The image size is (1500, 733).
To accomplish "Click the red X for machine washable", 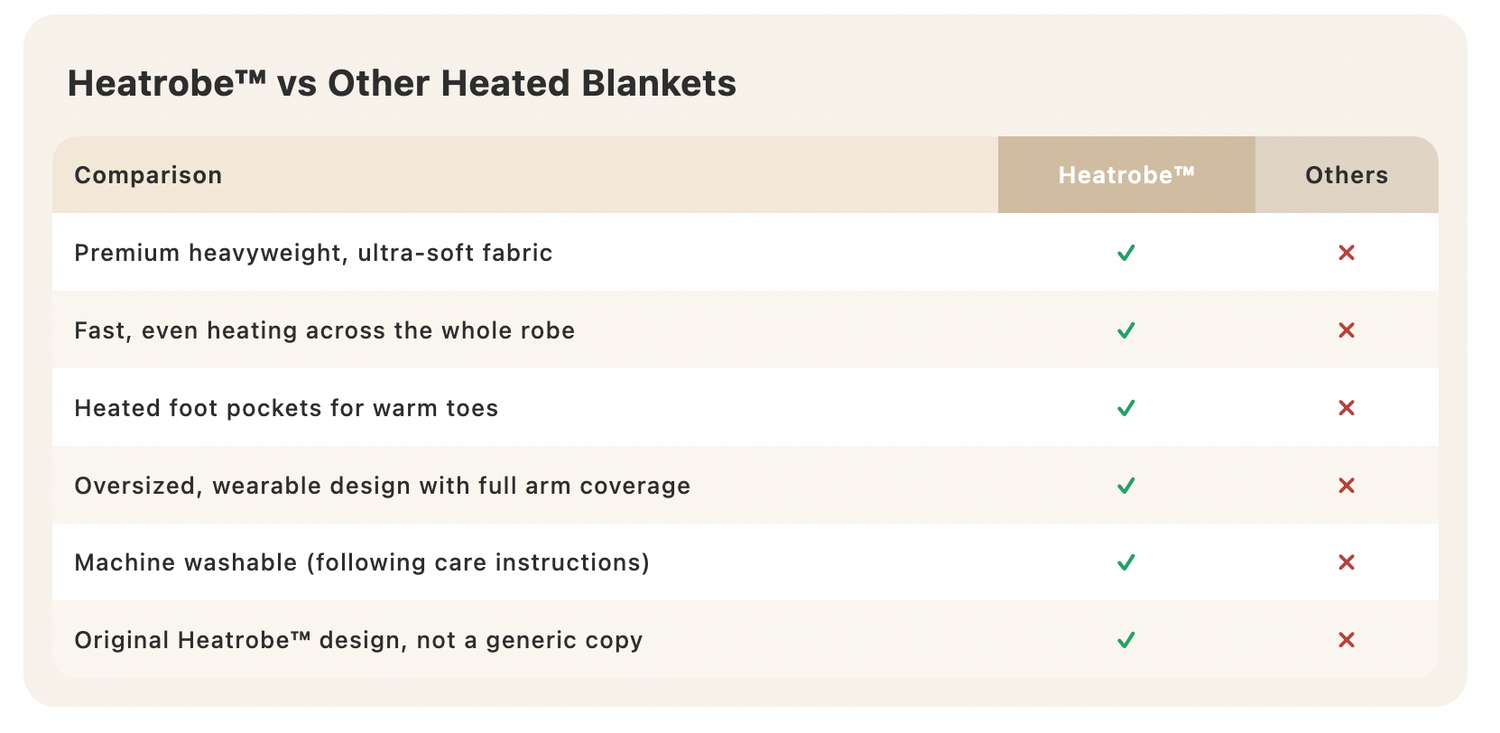I will tap(1346, 563).
